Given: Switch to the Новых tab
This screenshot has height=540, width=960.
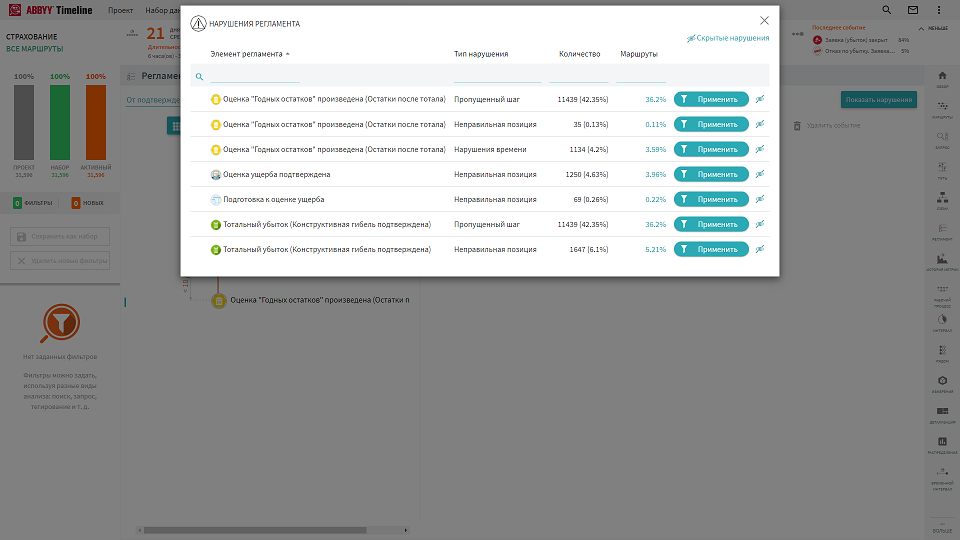Looking at the screenshot, I should coord(88,203).
